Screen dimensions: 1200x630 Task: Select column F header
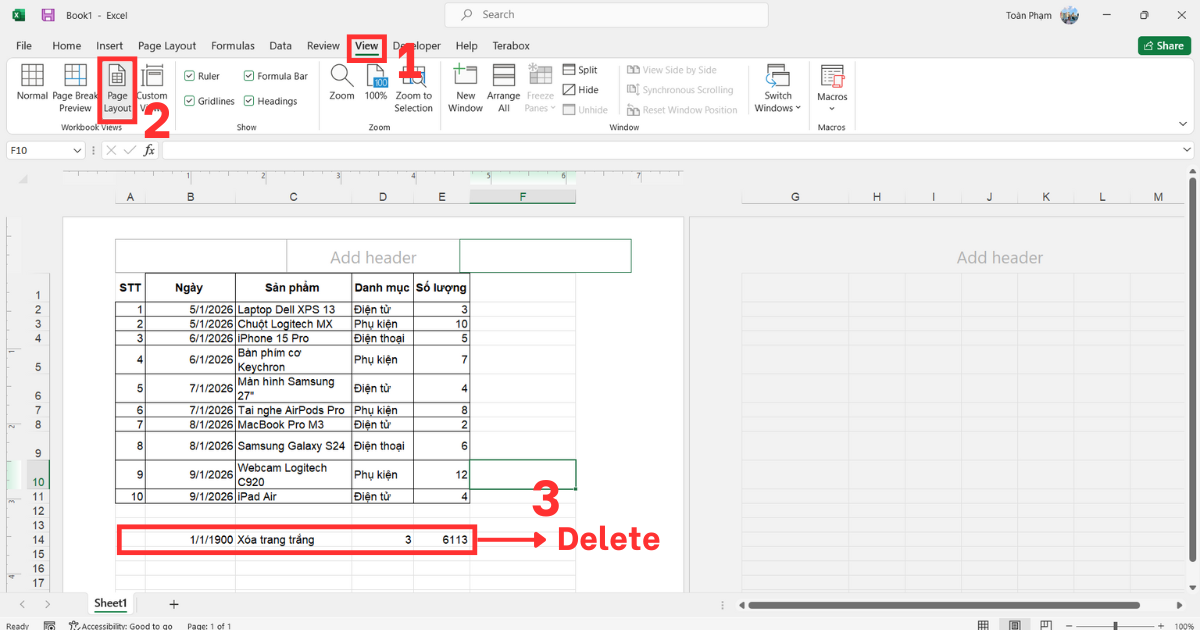pos(523,197)
